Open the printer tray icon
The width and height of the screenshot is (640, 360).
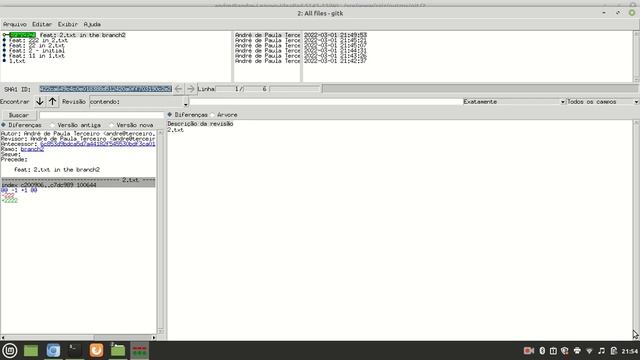pyautogui.click(x=577, y=351)
